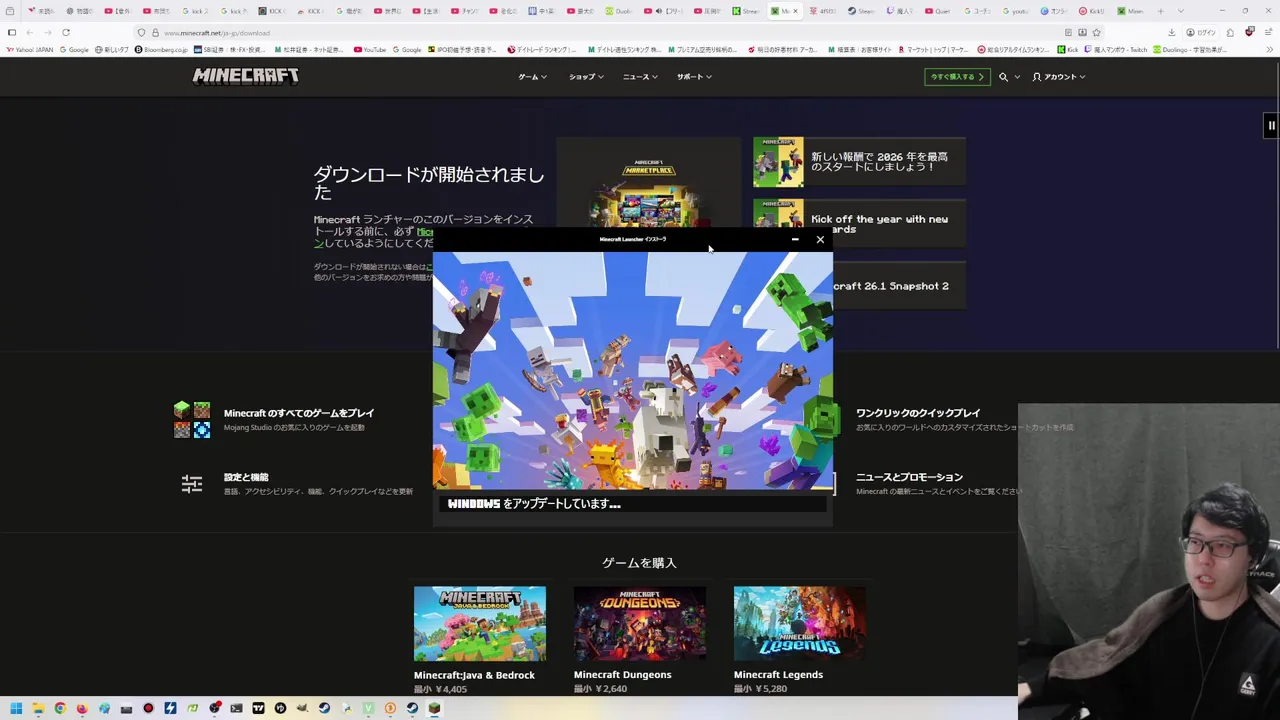Screen dimensions: 1280x720
Task: Click the WINDOWS をアップデートしています status text
Action: point(534,504)
